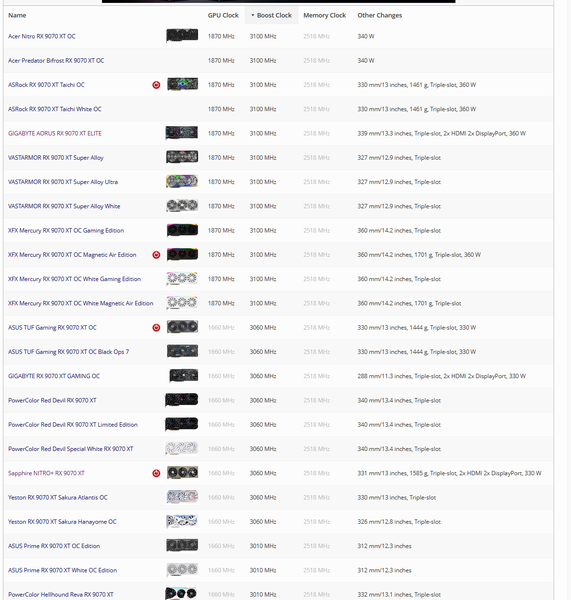The height and width of the screenshot is (600, 571).
Task: Sort the table by Boost Clock column
Action: point(271,15)
